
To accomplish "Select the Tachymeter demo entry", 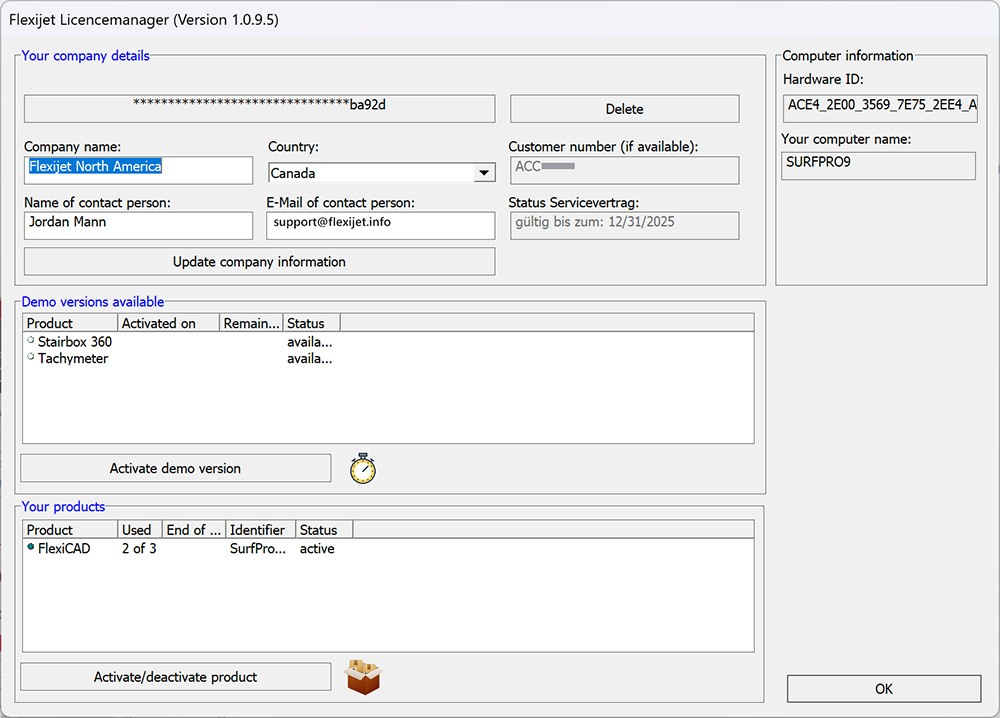I will [72, 359].
